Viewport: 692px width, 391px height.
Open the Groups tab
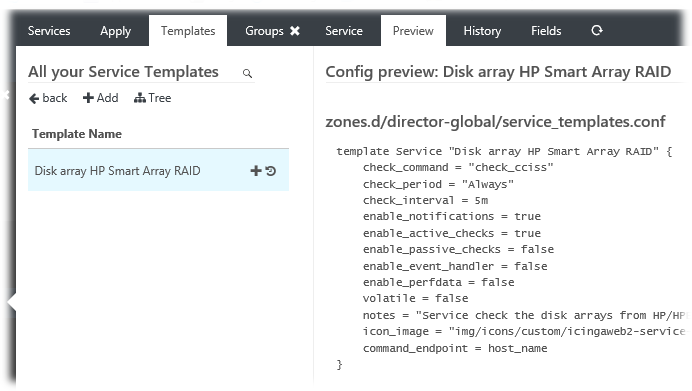[264, 31]
